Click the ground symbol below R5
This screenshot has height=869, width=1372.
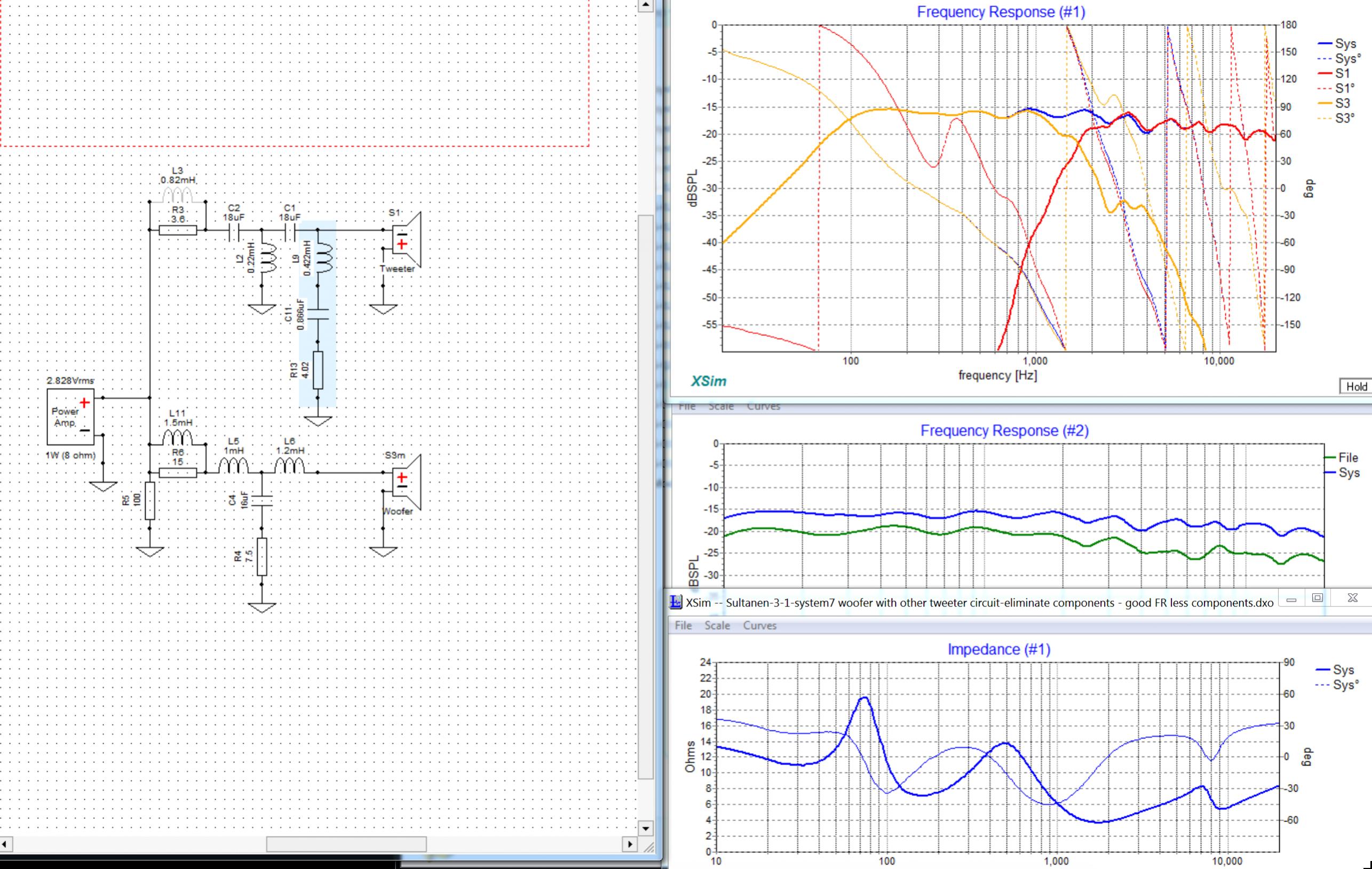tap(150, 551)
